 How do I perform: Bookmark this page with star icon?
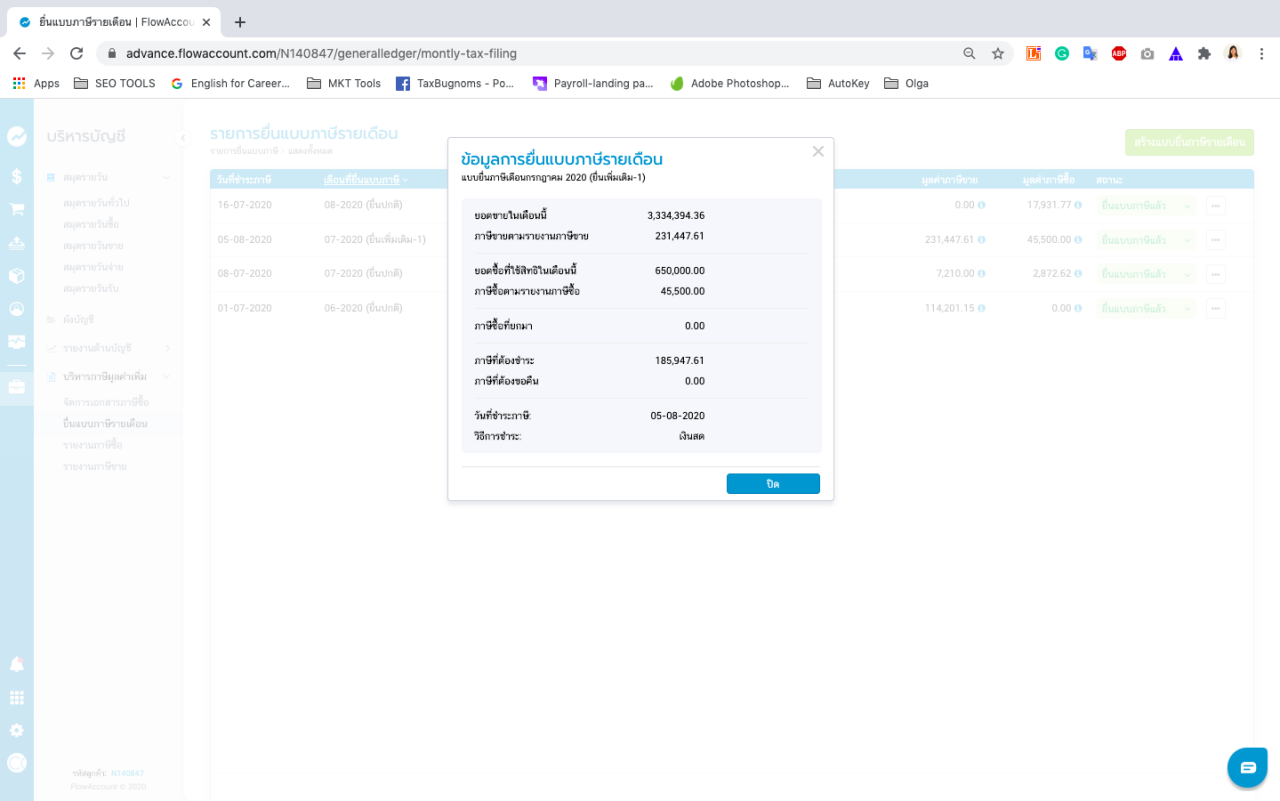click(997, 54)
